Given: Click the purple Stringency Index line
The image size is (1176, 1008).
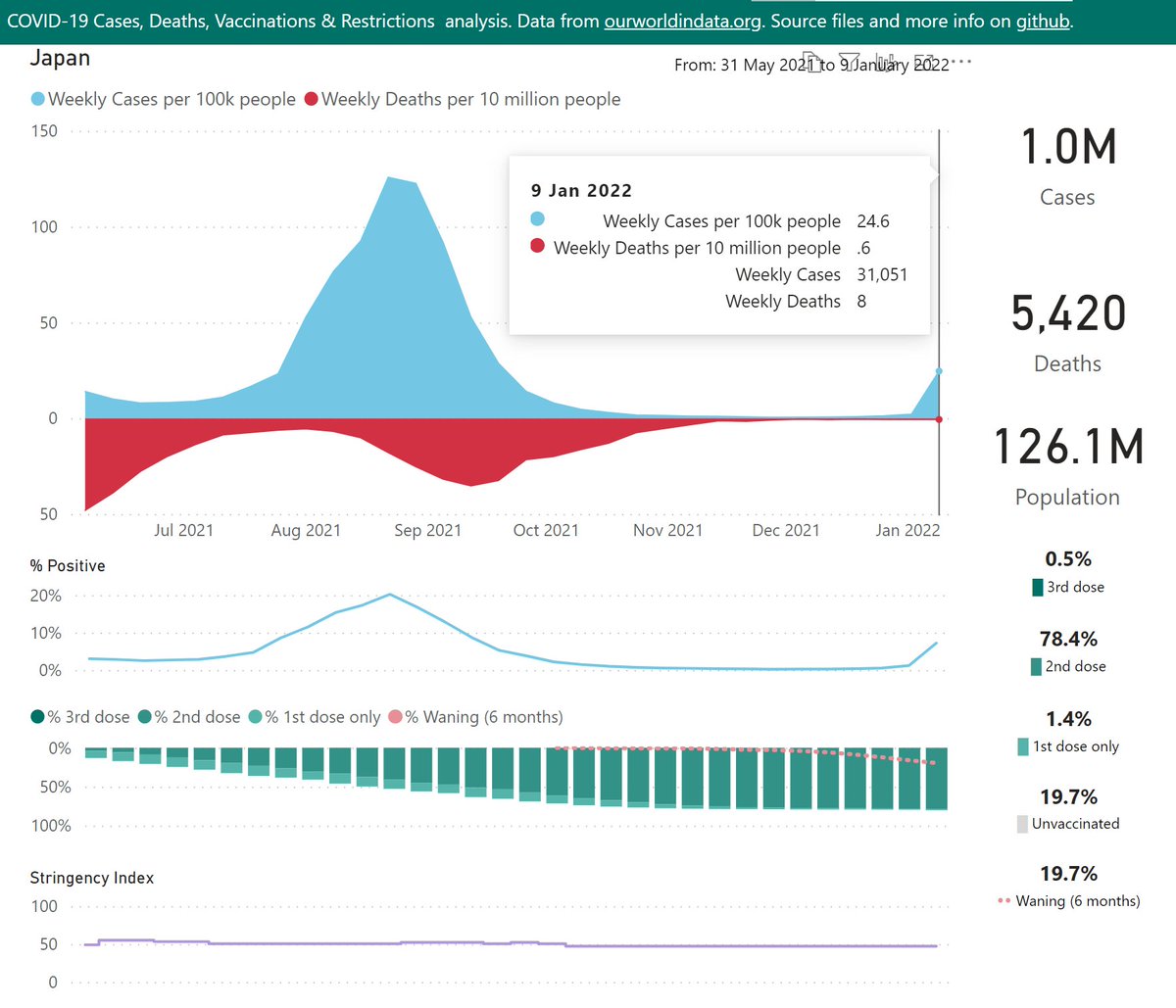Looking at the screenshot, I should pyautogui.click(x=510, y=944).
